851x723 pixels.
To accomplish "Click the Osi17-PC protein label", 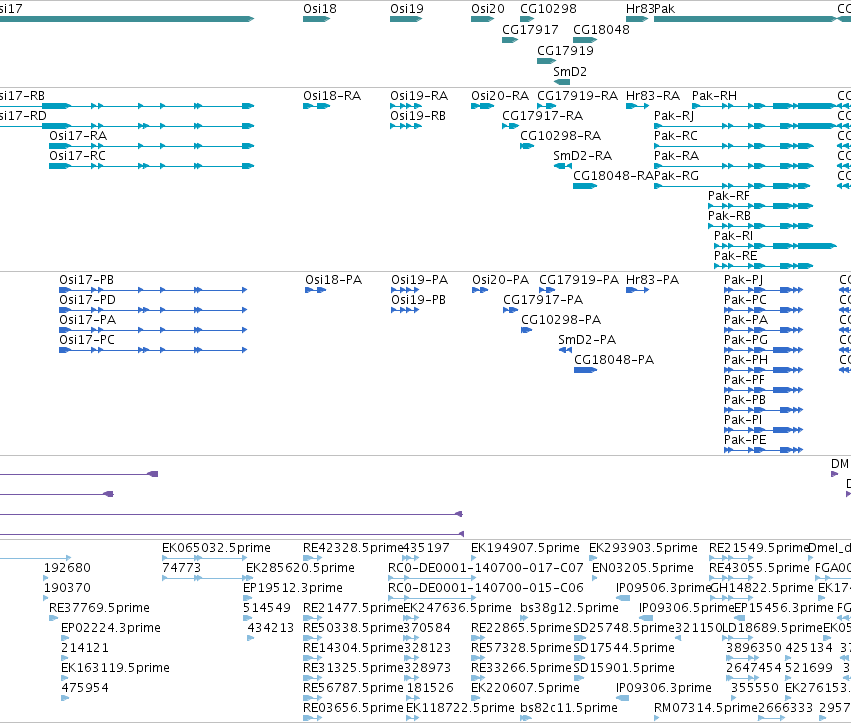I will pyautogui.click(x=87, y=341).
